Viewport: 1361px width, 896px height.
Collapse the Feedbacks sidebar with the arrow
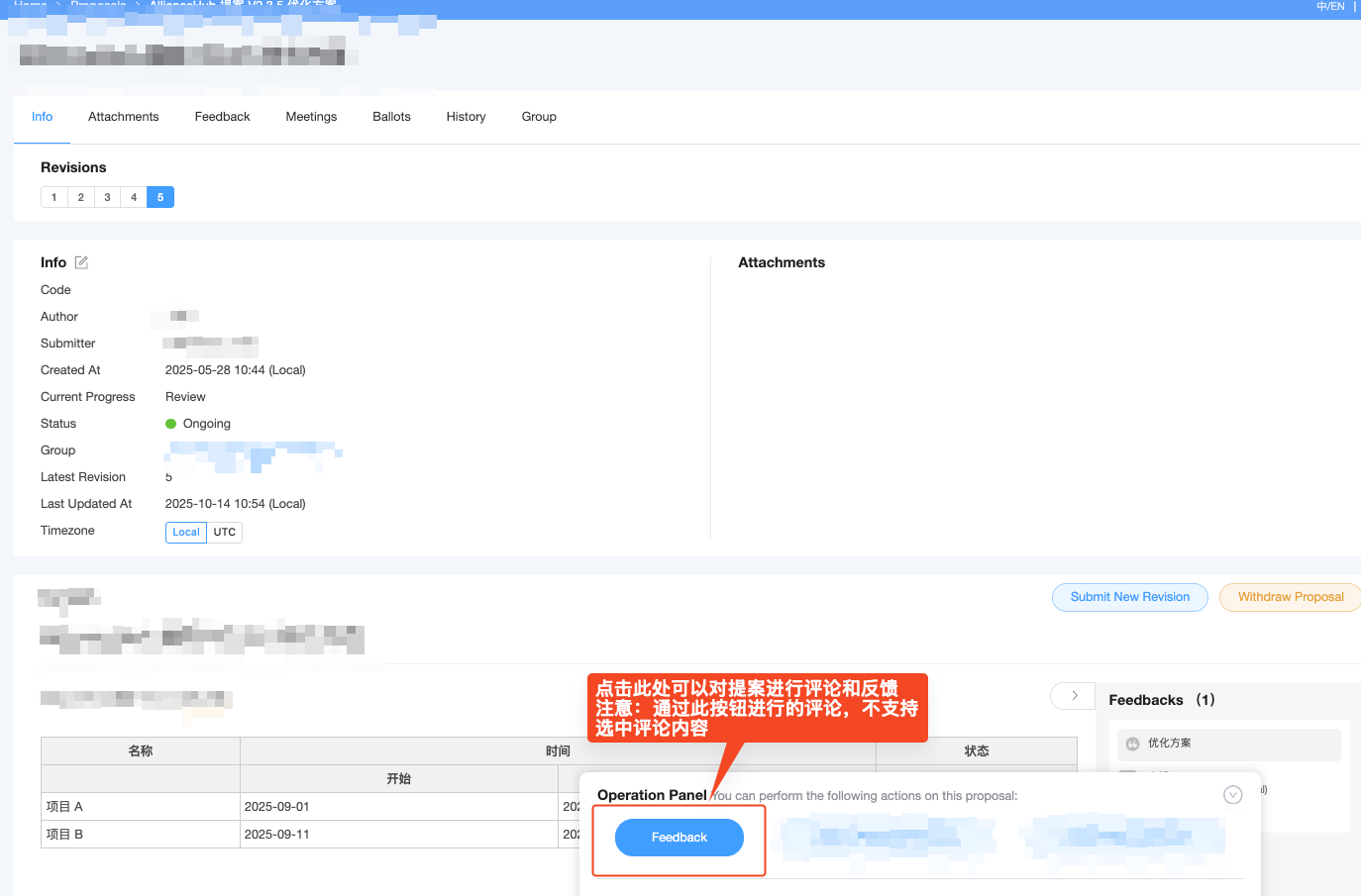tap(1074, 696)
